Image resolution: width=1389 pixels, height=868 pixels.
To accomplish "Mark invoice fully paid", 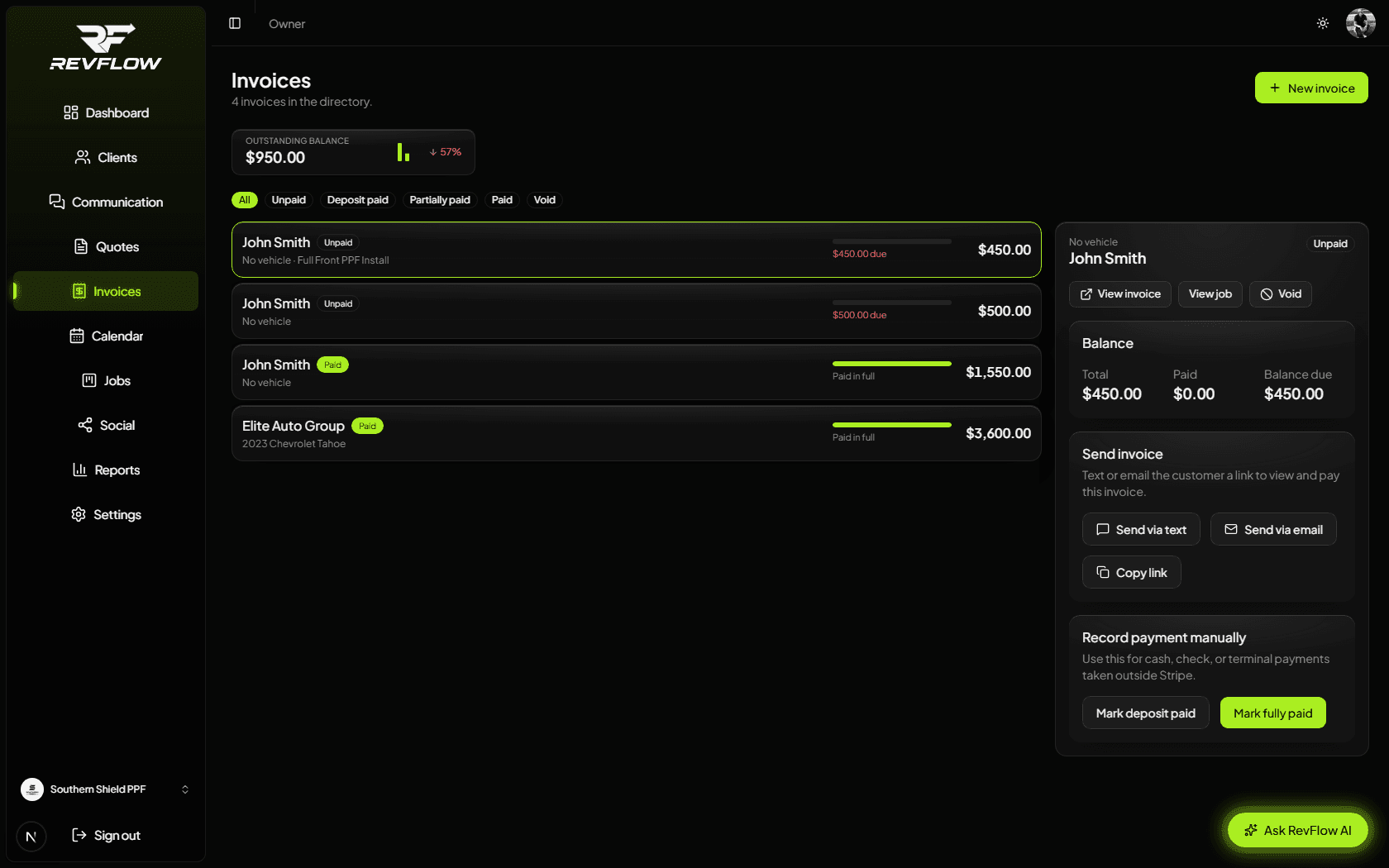I will [1273, 713].
